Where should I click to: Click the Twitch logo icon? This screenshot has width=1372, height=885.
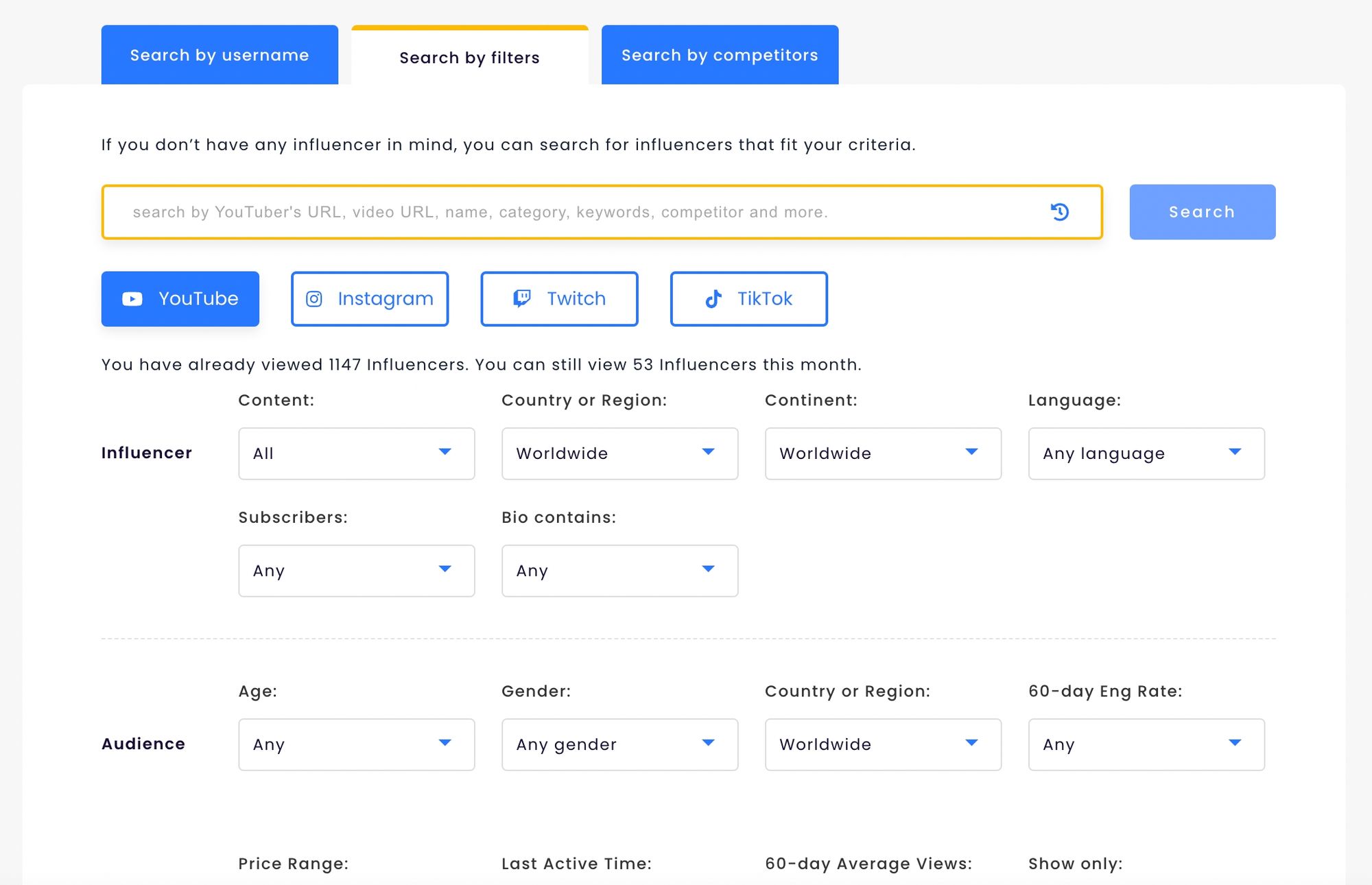tap(522, 298)
